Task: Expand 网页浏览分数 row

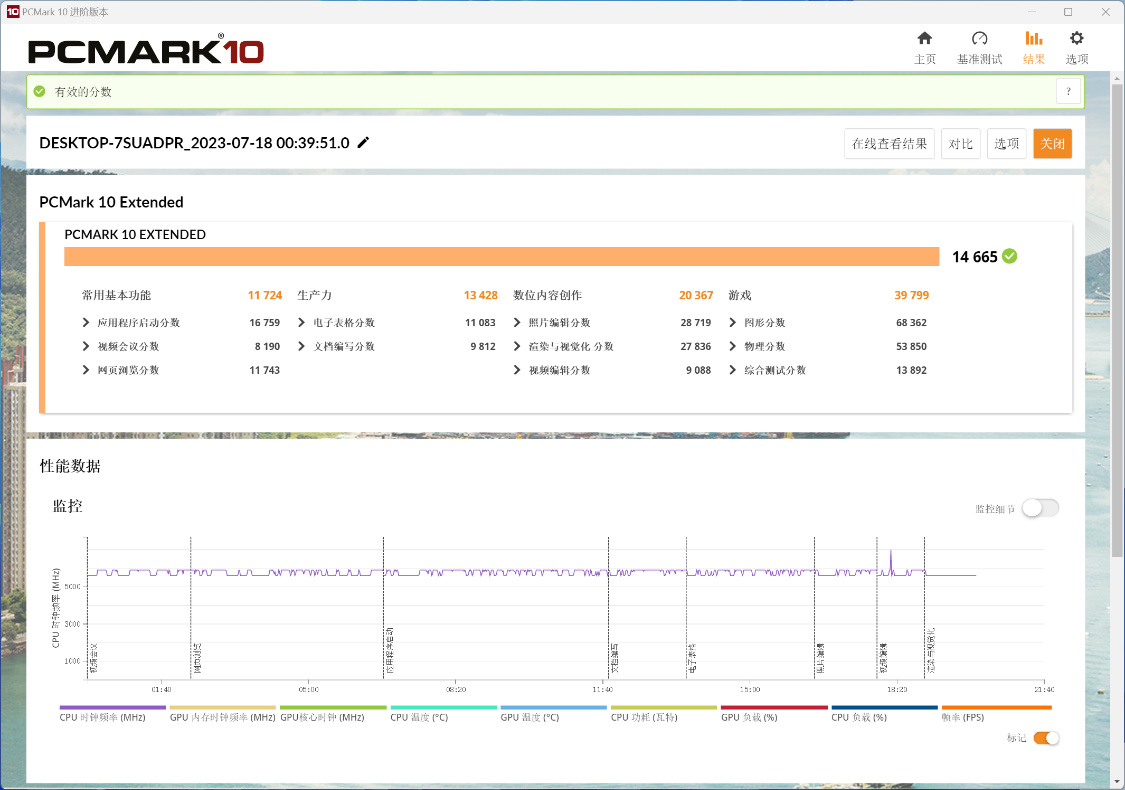Action: [86, 370]
